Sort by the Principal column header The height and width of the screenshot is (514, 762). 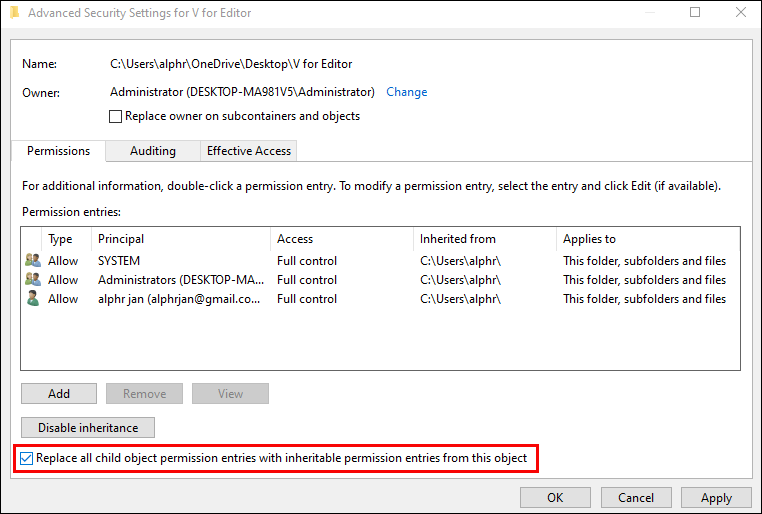click(x=181, y=239)
